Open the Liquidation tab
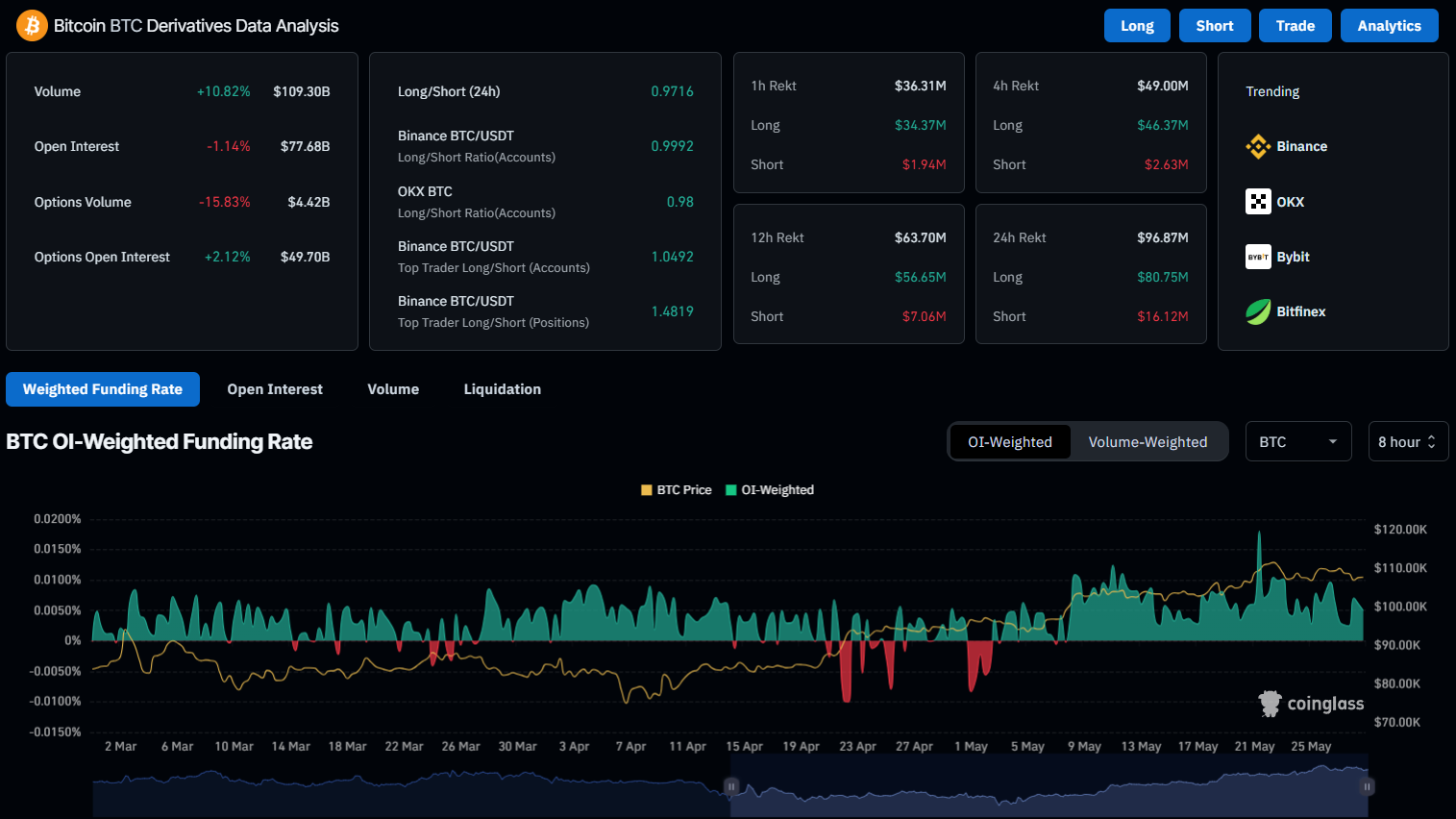The image size is (1456, 819). tap(502, 389)
